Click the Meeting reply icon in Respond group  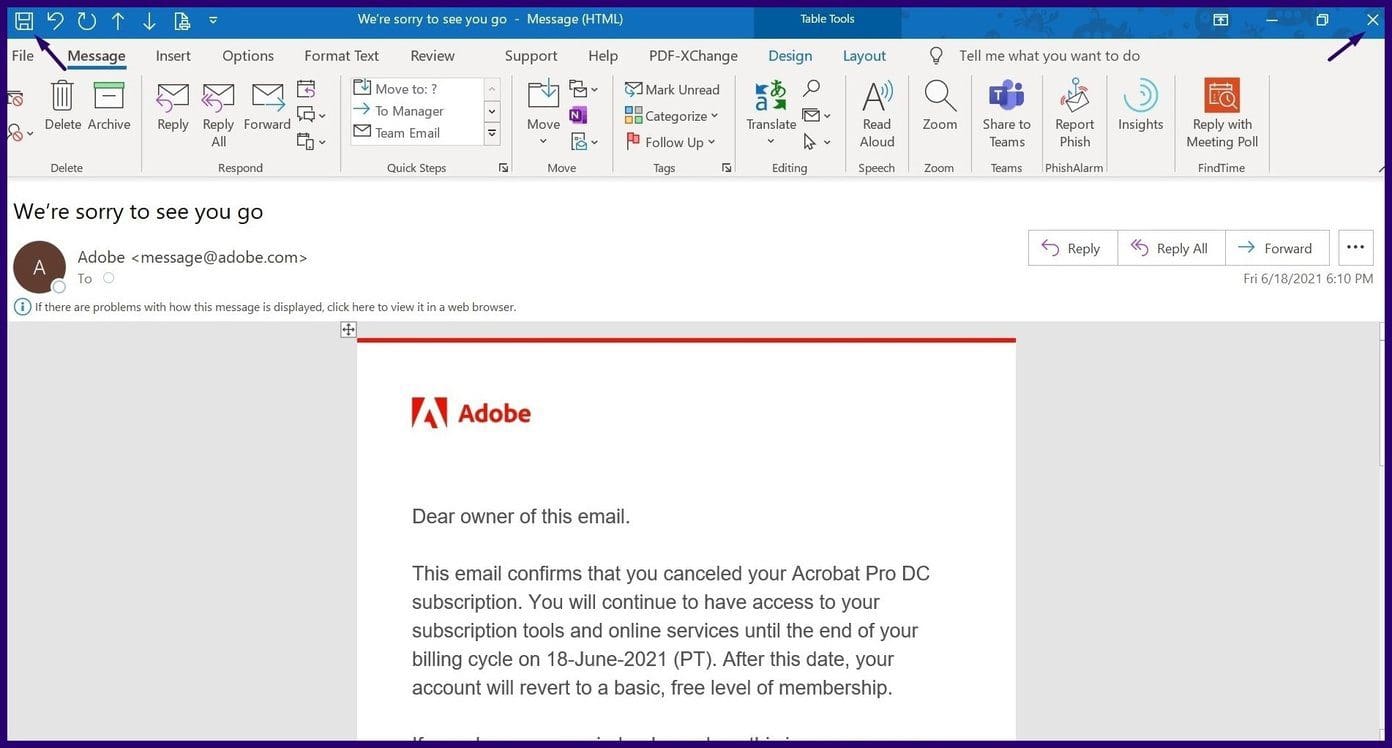pos(306,89)
